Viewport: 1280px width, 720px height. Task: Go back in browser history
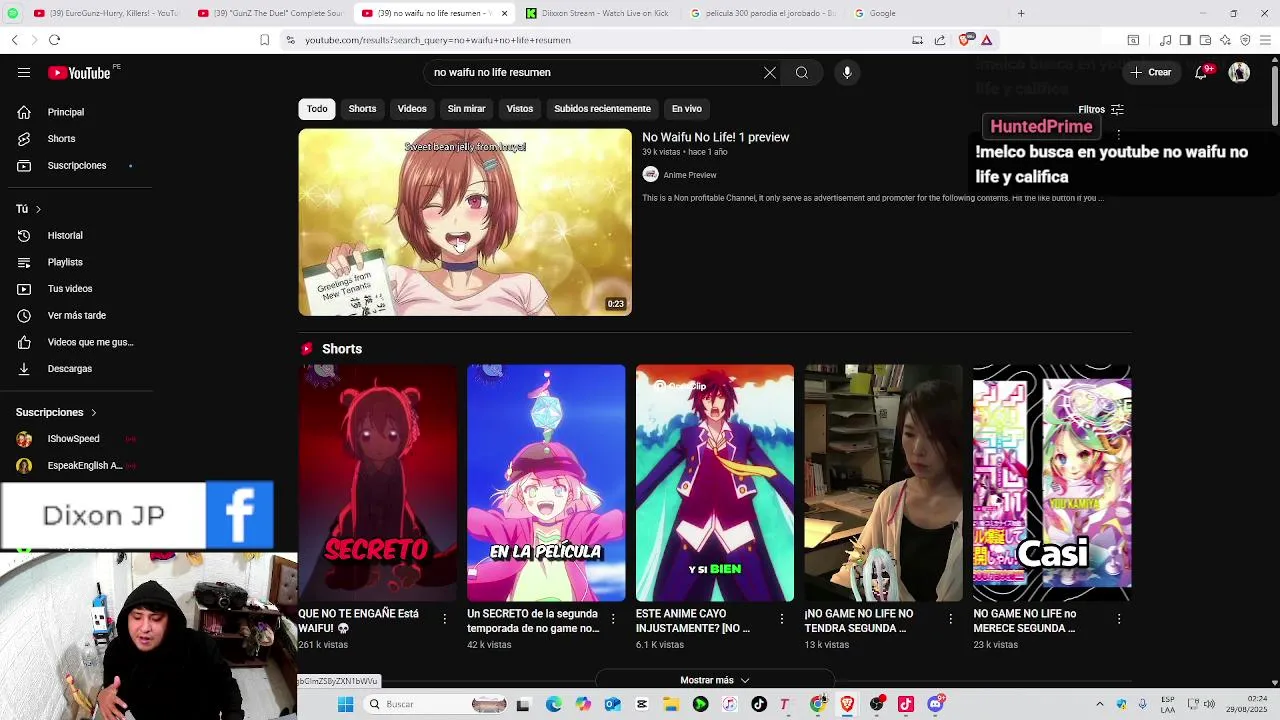pos(14,40)
